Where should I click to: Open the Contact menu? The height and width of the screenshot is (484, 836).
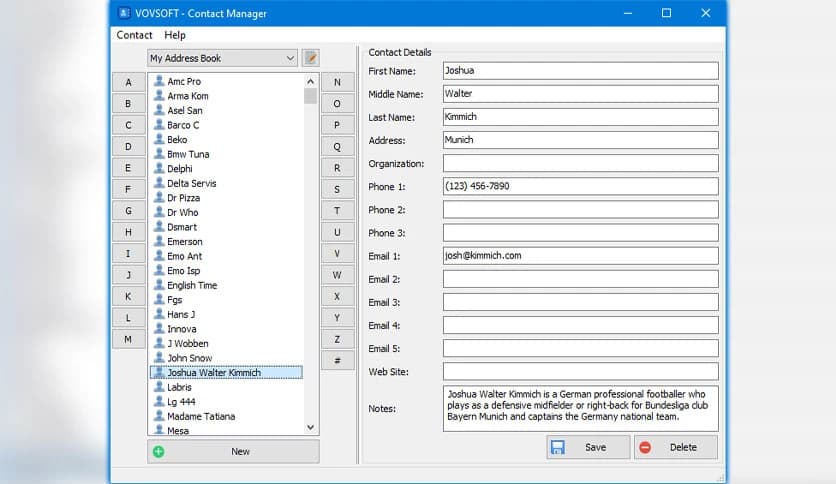tap(134, 35)
